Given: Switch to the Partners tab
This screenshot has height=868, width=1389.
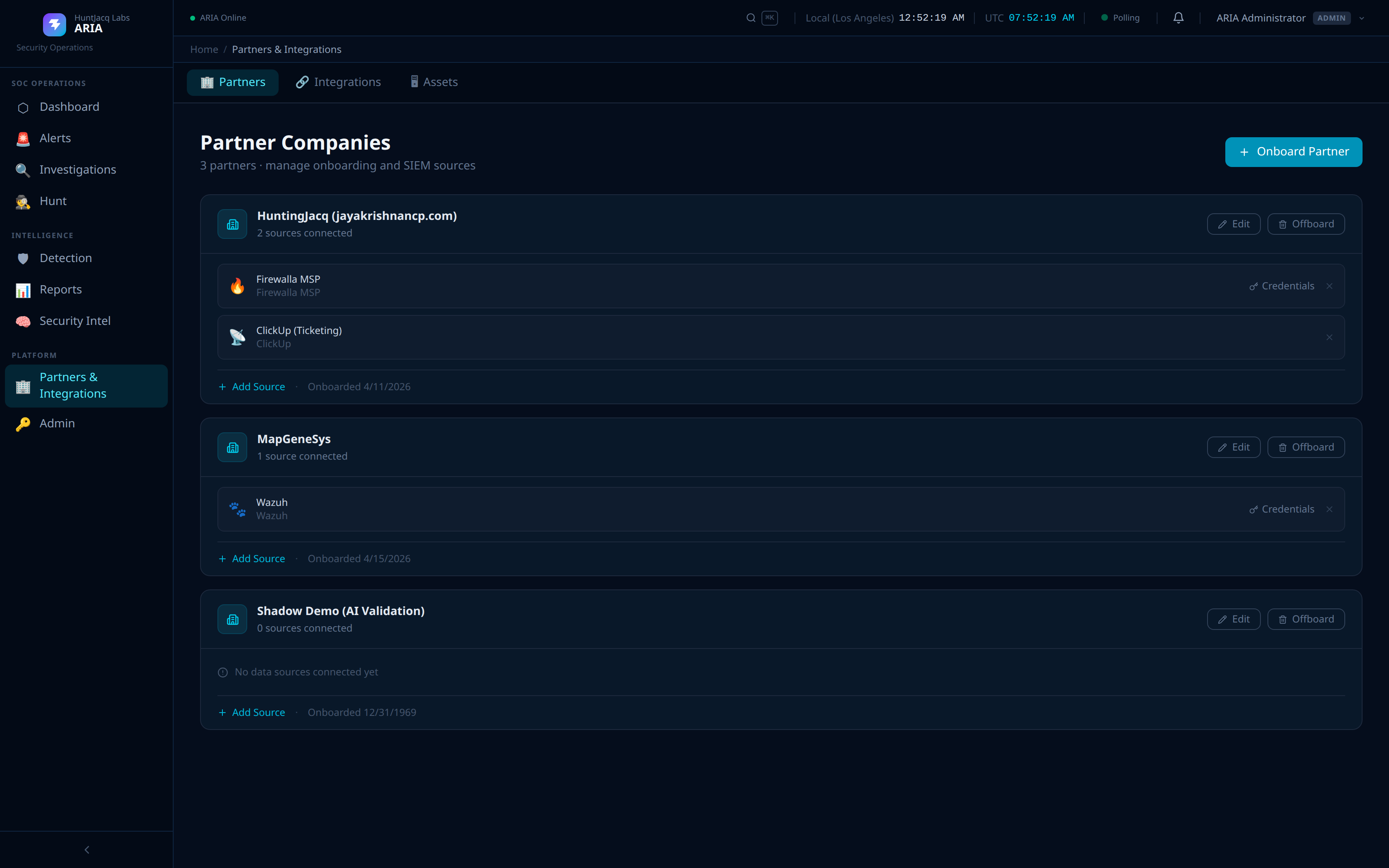Looking at the screenshot, I should click(232, 83).
